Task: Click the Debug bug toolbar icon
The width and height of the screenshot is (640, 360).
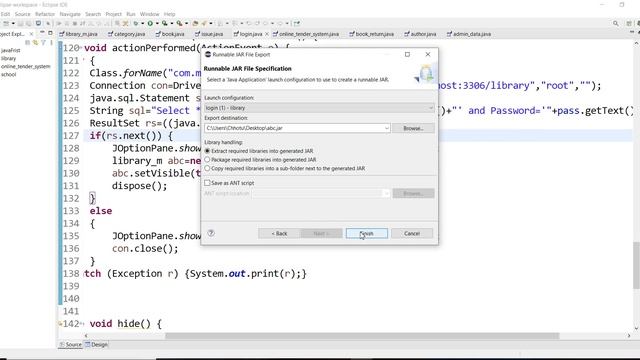Action: coord(136,23)
